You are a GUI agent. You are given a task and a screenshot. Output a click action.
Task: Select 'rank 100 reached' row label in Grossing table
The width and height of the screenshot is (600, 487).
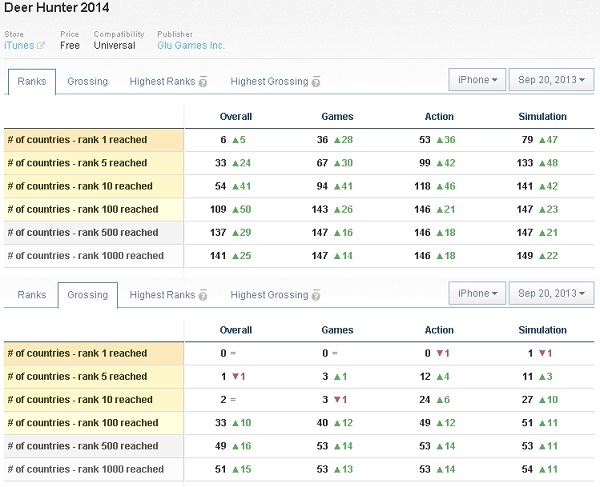[94, 423]
